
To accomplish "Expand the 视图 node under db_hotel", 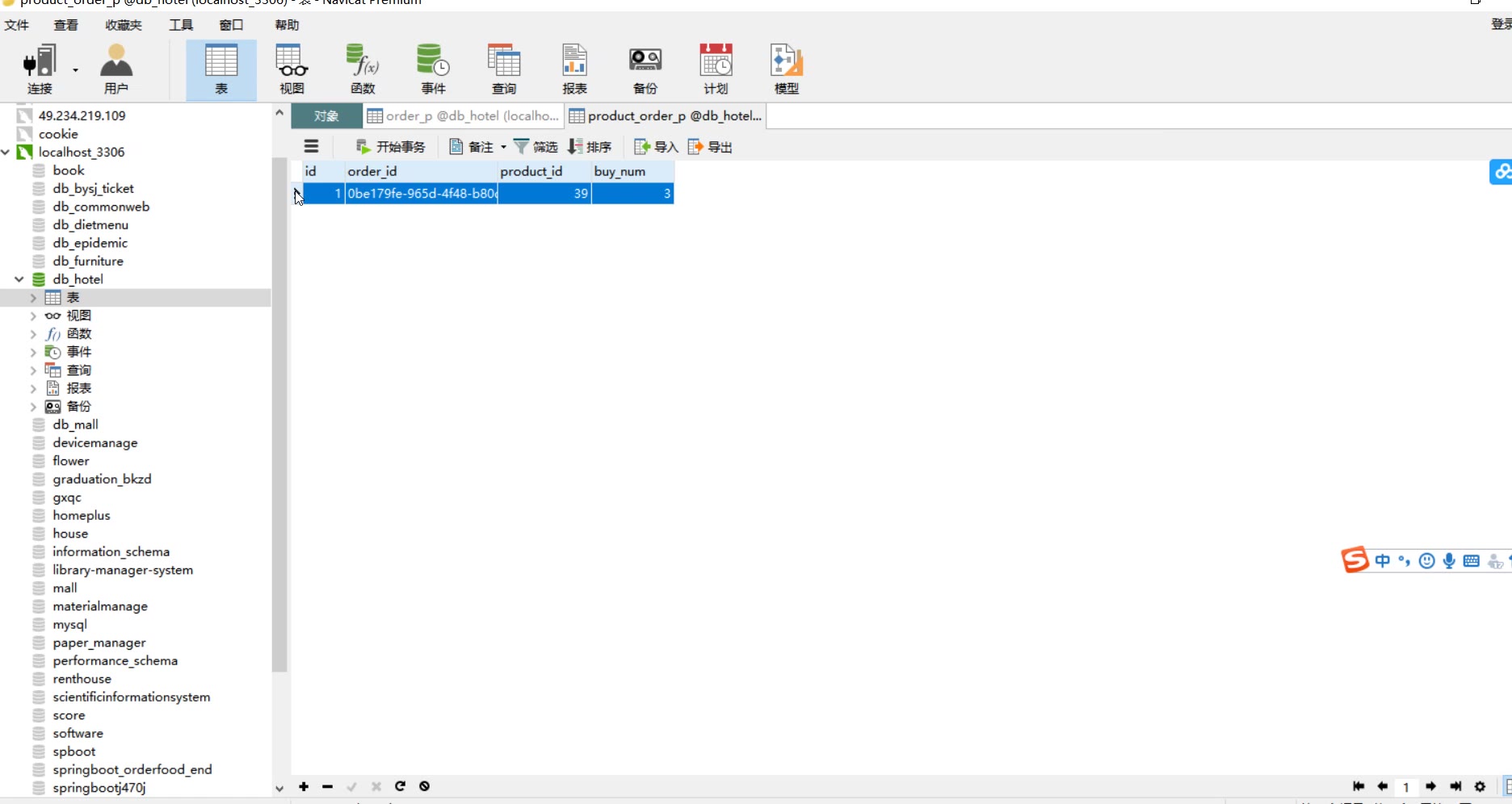I will [33, 316].
